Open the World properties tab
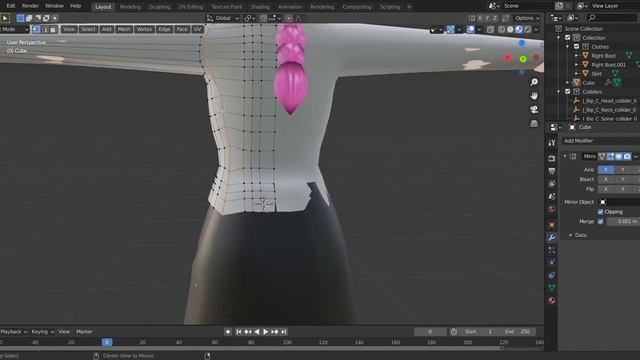Viewport: 640px width, 360px height. coord(552,209)
